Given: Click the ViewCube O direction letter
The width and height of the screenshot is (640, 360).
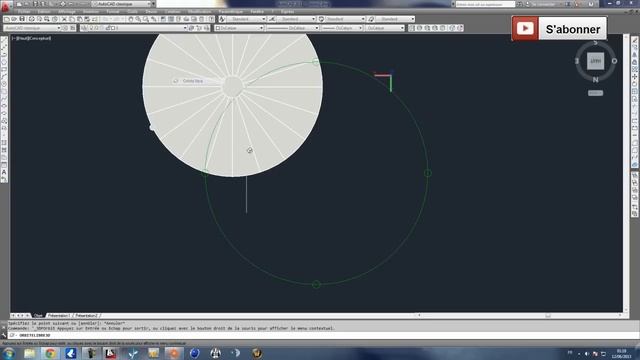Looking at the screenshot, I should 614,61.
